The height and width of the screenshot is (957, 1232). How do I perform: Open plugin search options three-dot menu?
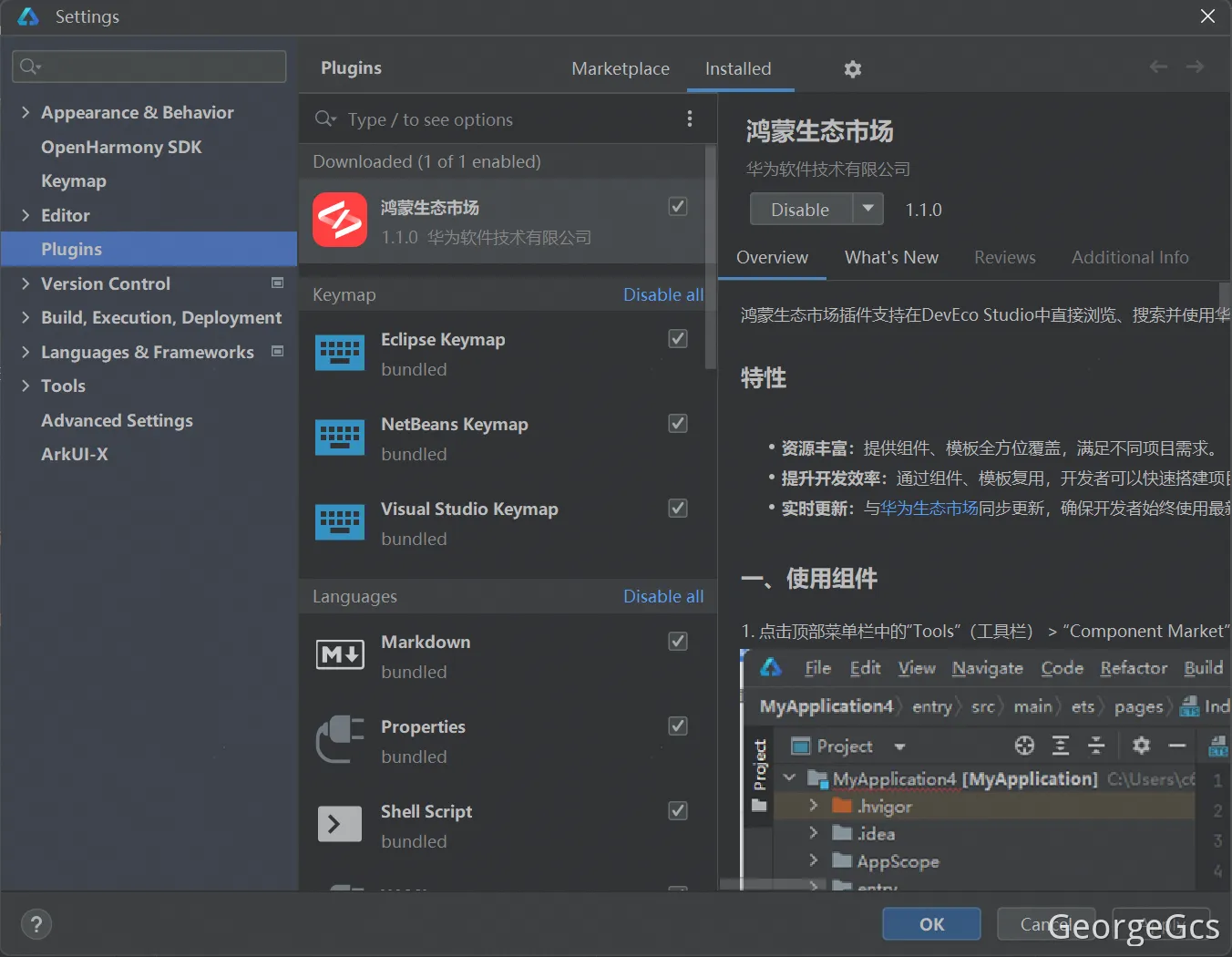(690, 118)
